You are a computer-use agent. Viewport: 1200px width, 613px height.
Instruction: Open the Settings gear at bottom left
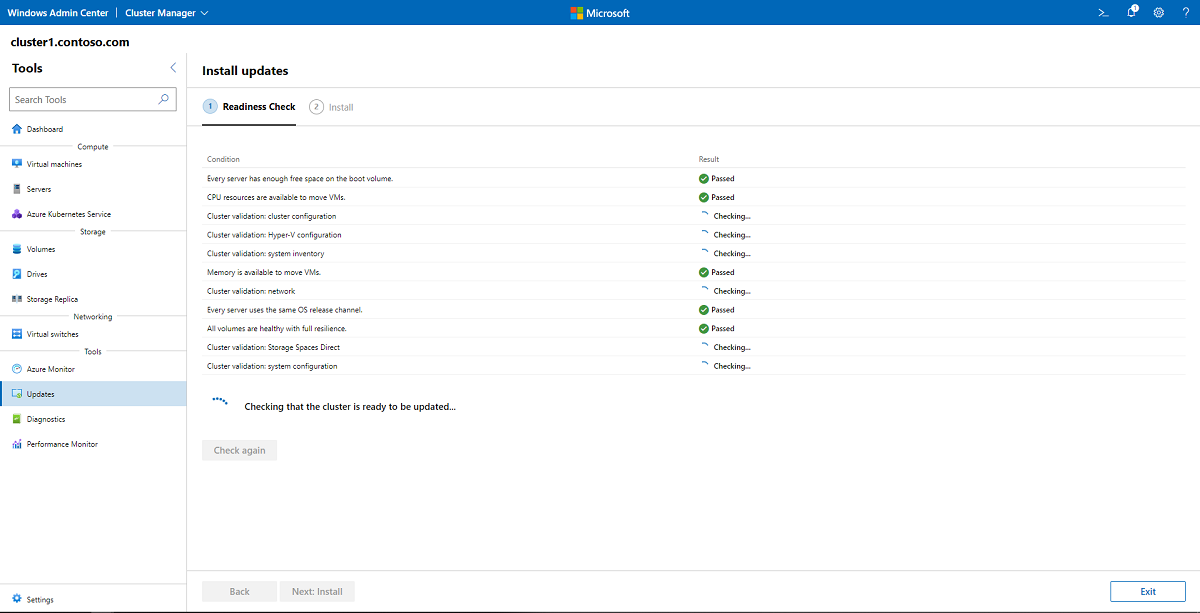pos(38,598)
